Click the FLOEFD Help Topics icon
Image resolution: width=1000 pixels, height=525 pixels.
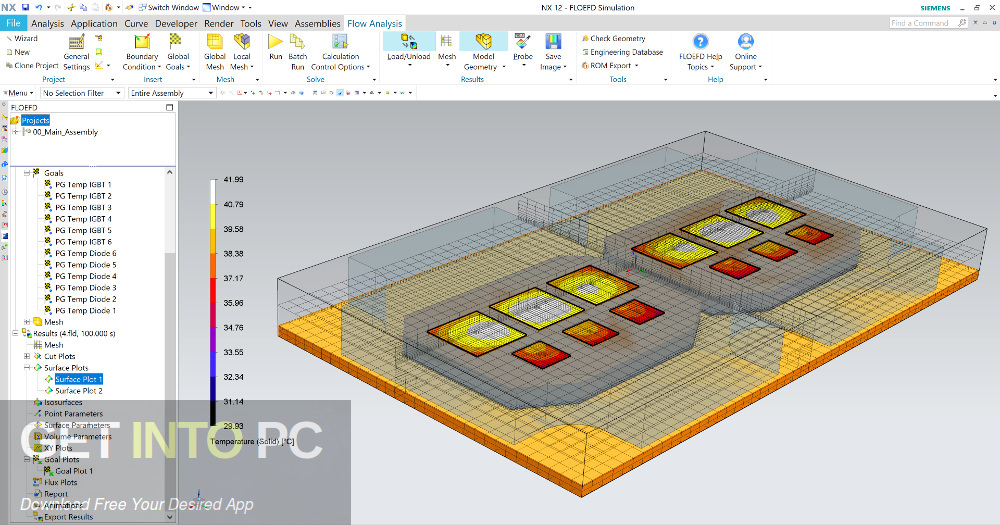(x=700, y=42)
